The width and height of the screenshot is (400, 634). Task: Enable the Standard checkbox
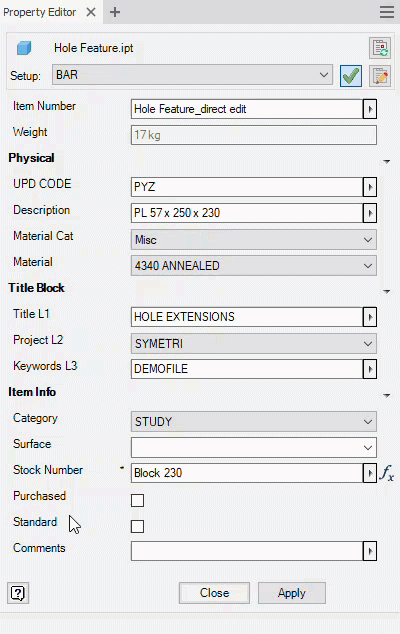coord(138,526)
